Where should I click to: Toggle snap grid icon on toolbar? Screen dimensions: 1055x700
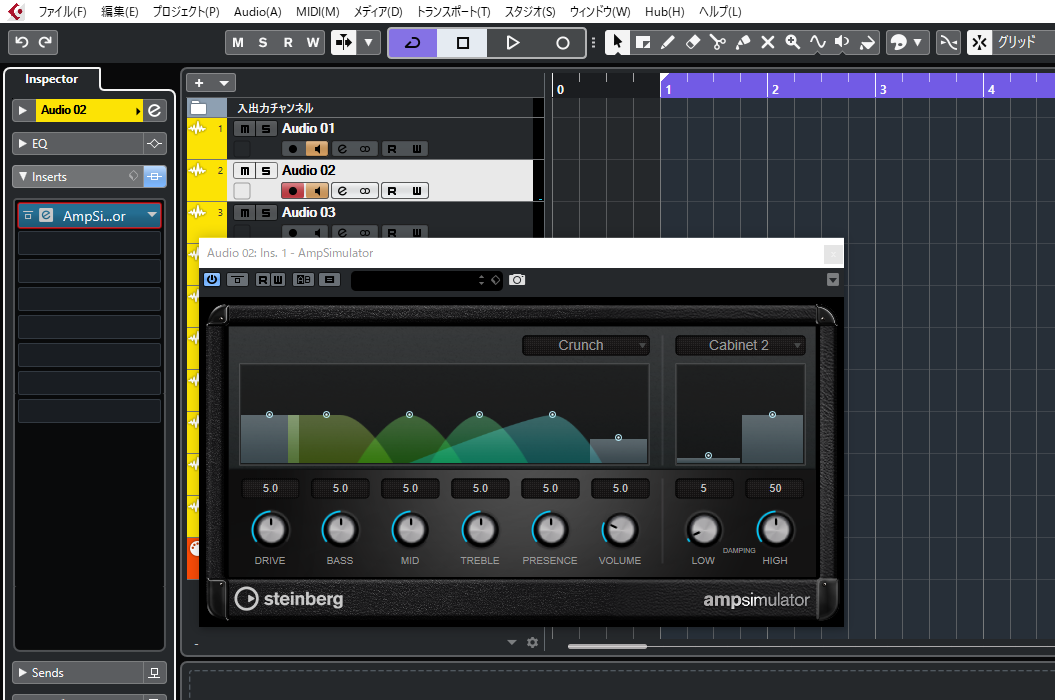[x=980, y=42]
